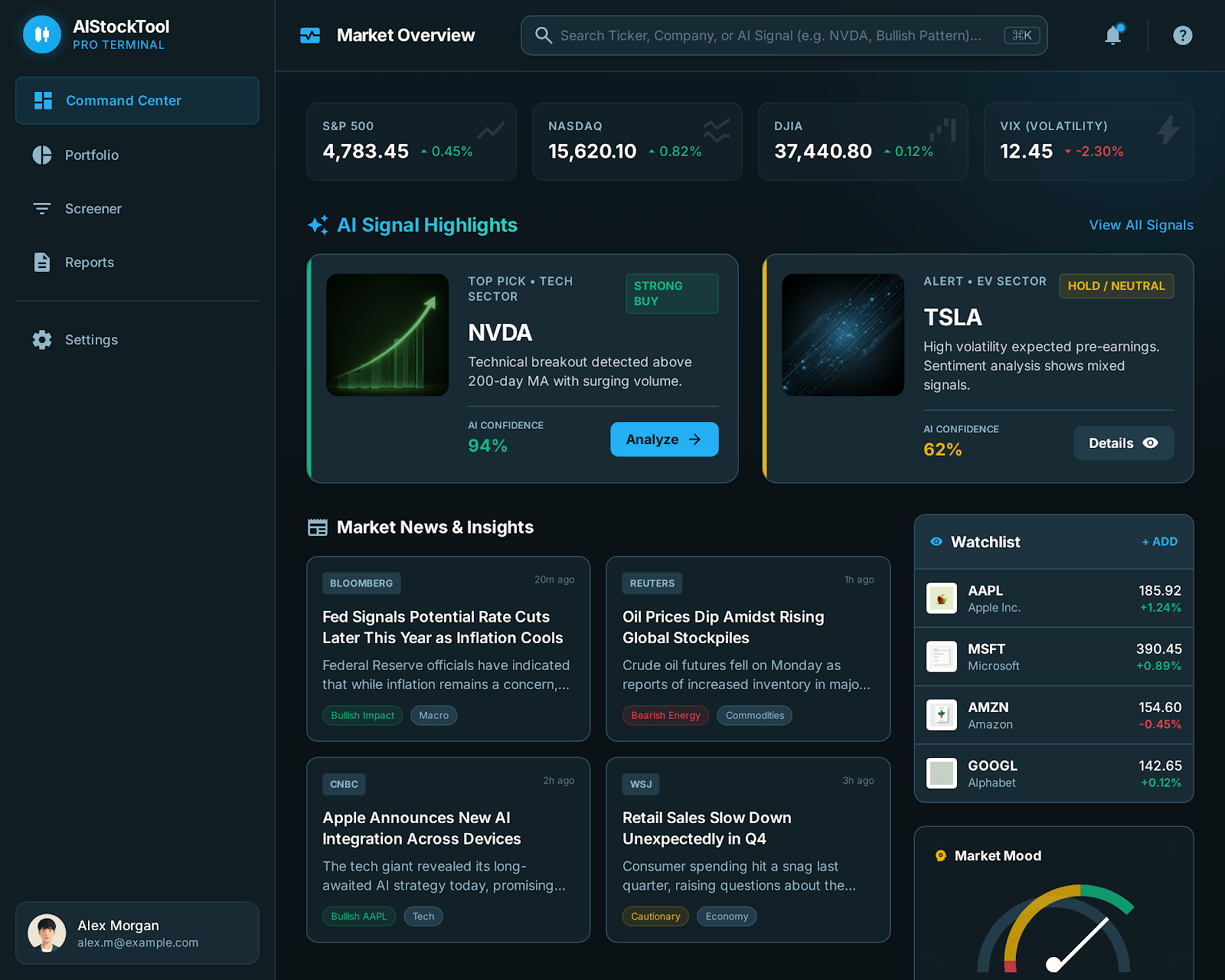Click the Market Overview chart icon
Viewport: 1225px width, 980px height.
(309, 34)
